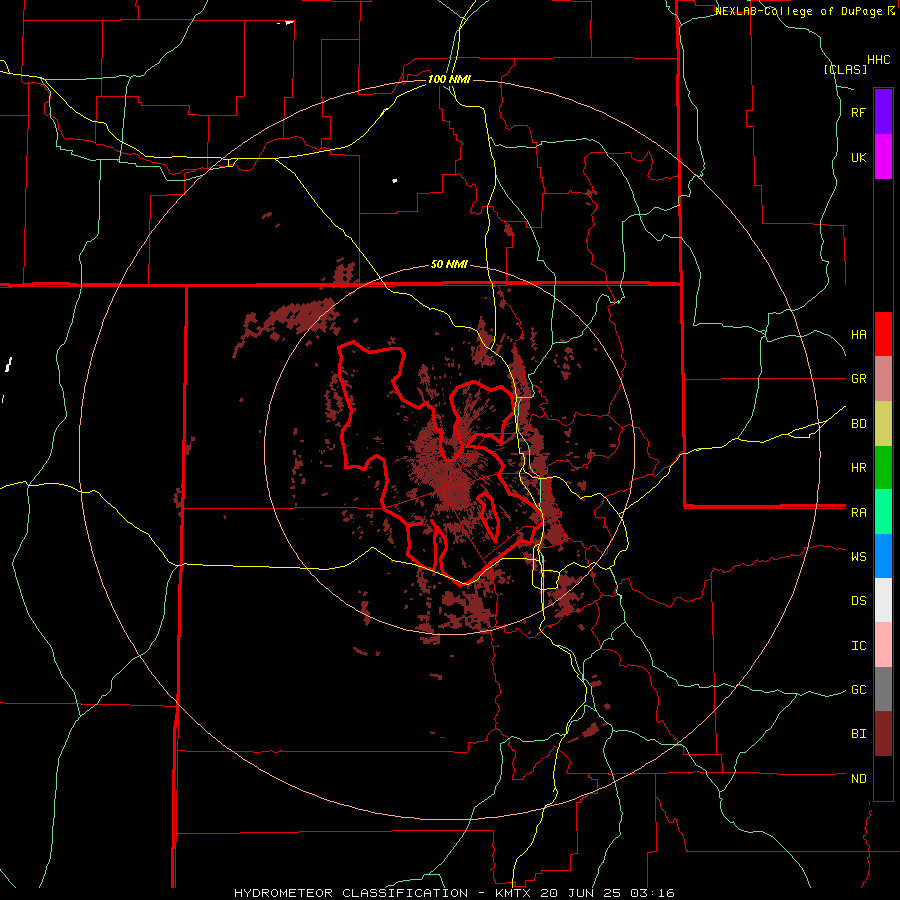Click the IC legend label
Viewport: 900px width, 900px height.
pyautogui.click(x=859, y=646)
